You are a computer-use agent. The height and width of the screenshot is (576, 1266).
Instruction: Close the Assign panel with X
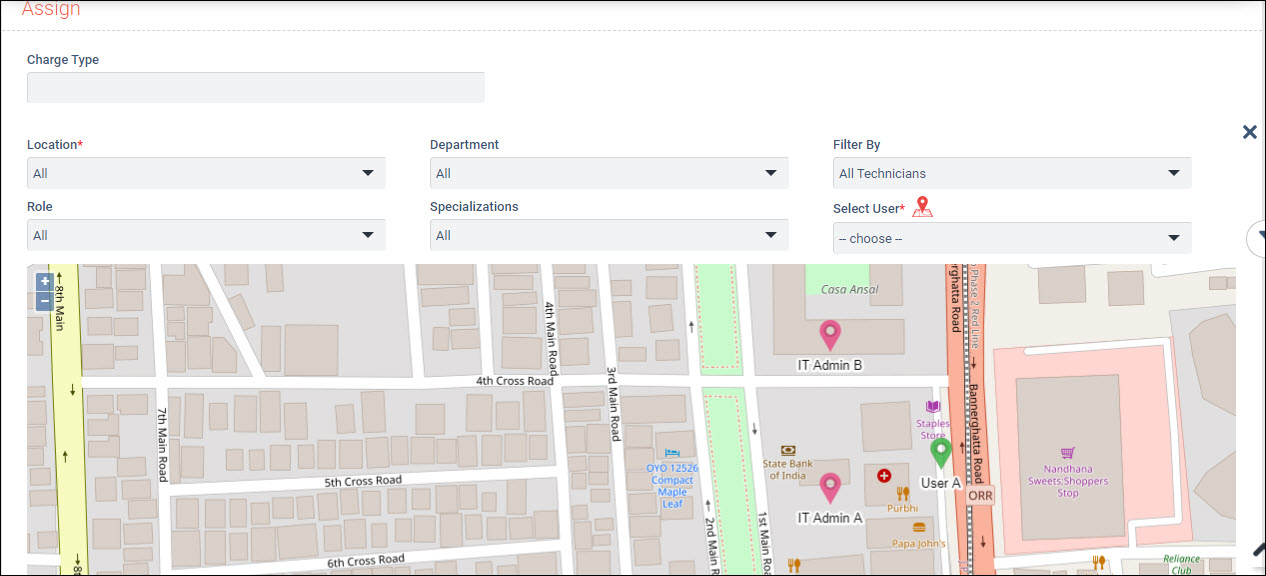(1249, 132)
